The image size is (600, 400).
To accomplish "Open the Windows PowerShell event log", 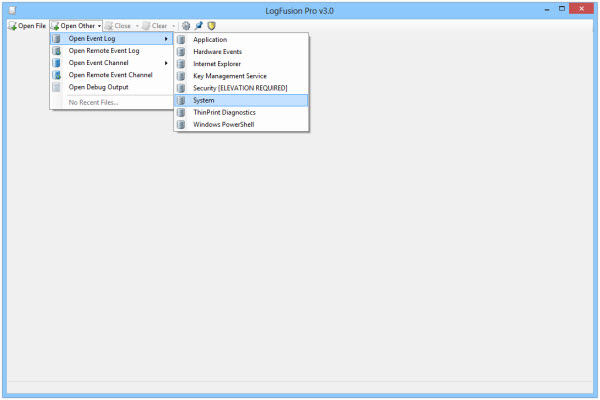I will pyautogui.click(x=241, y=124).
